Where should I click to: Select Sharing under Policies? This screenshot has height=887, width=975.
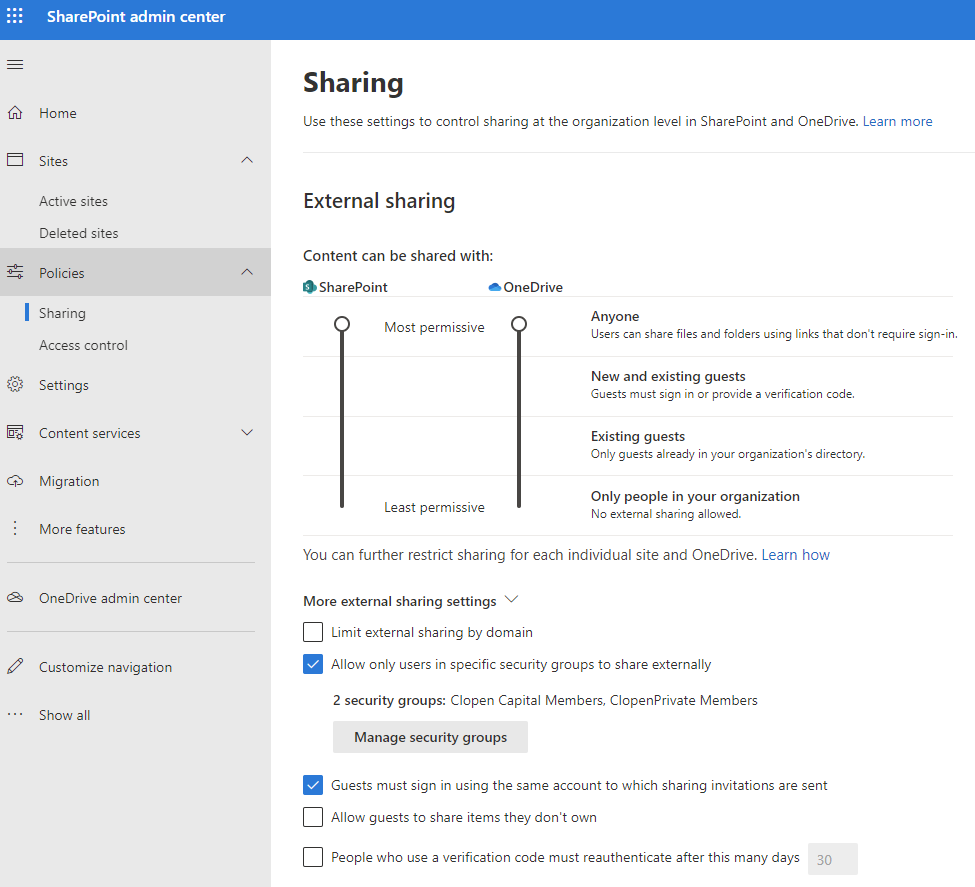(x=62, y=313)
